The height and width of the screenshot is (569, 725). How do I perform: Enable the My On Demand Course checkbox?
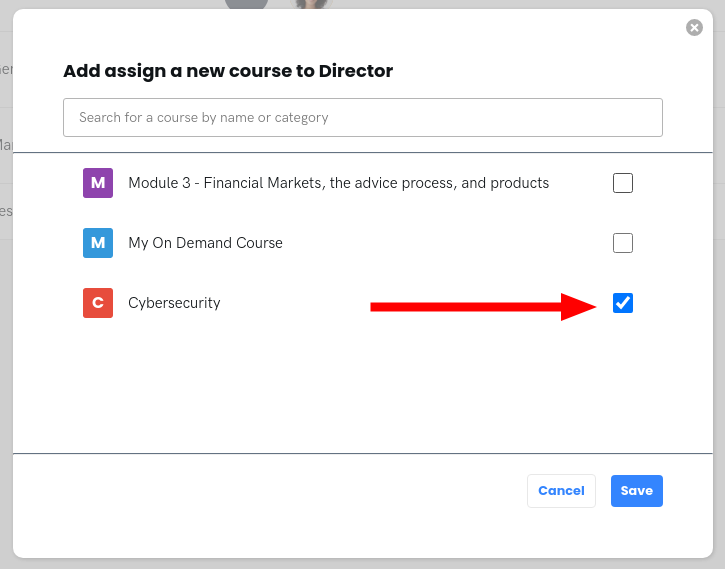tap(623, 243)
